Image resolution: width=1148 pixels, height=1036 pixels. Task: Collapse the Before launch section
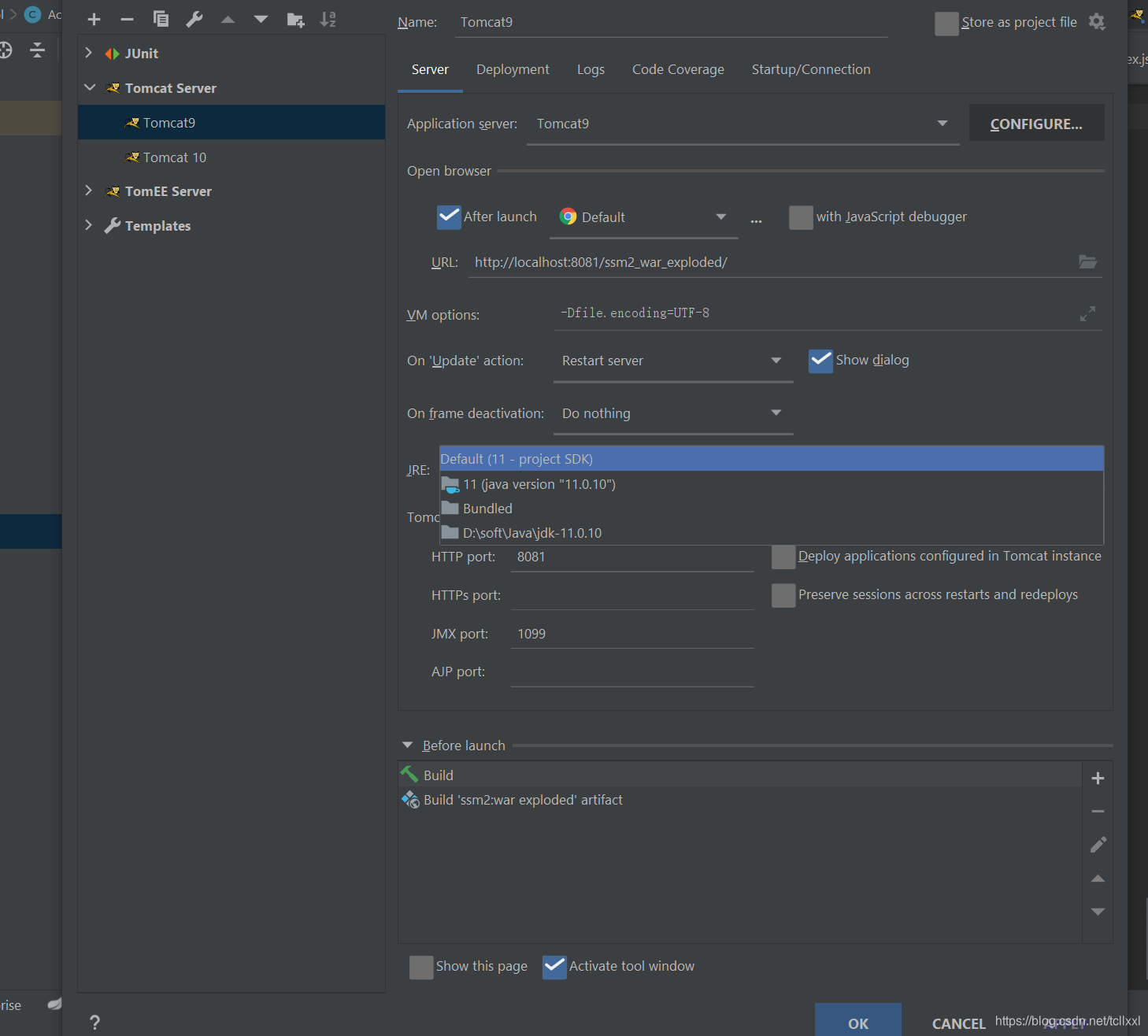[x=407, y=745]
